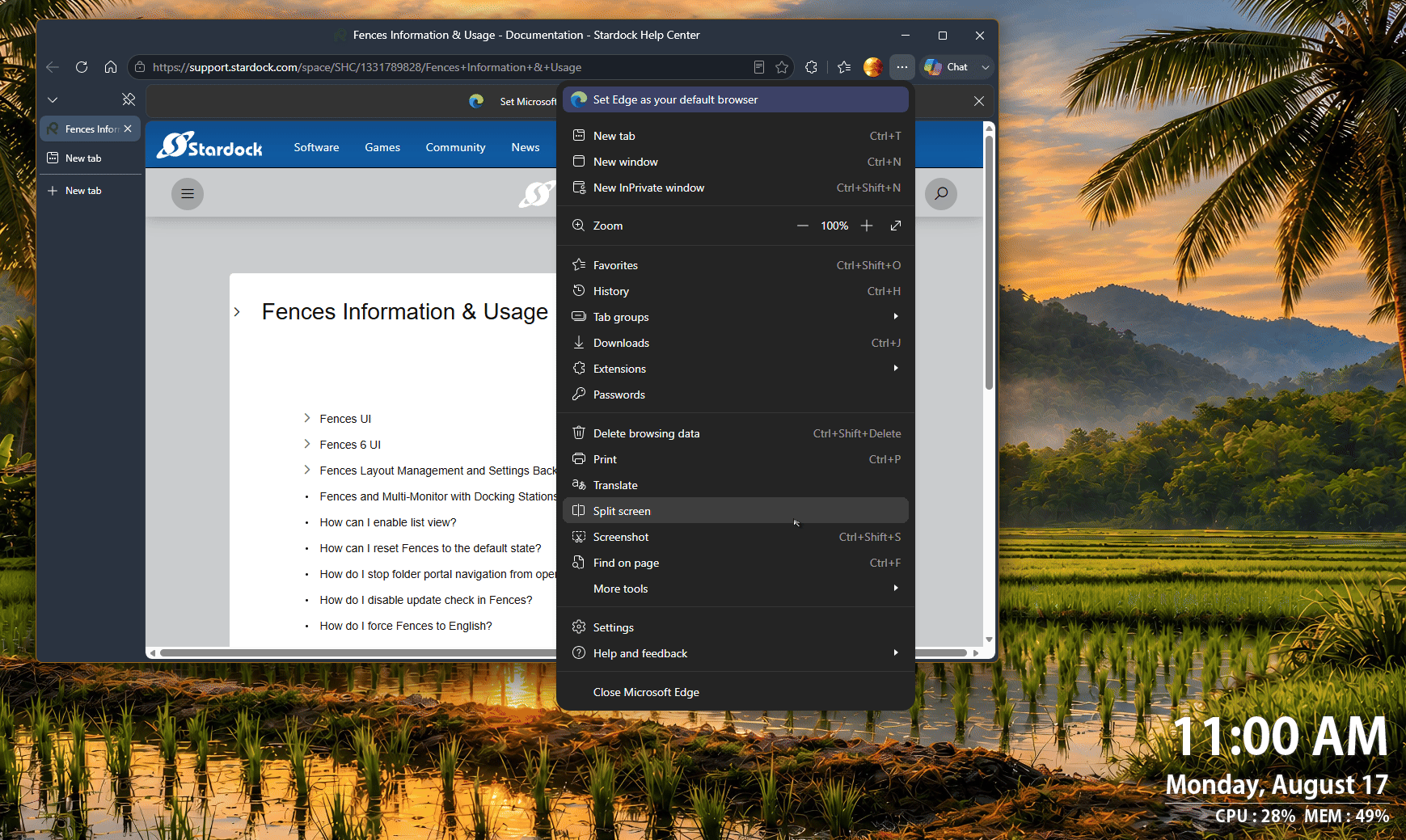Refresh the Stardock page
The height and width of the screenshot is (840, 1406).
click(x=82, y=67)
